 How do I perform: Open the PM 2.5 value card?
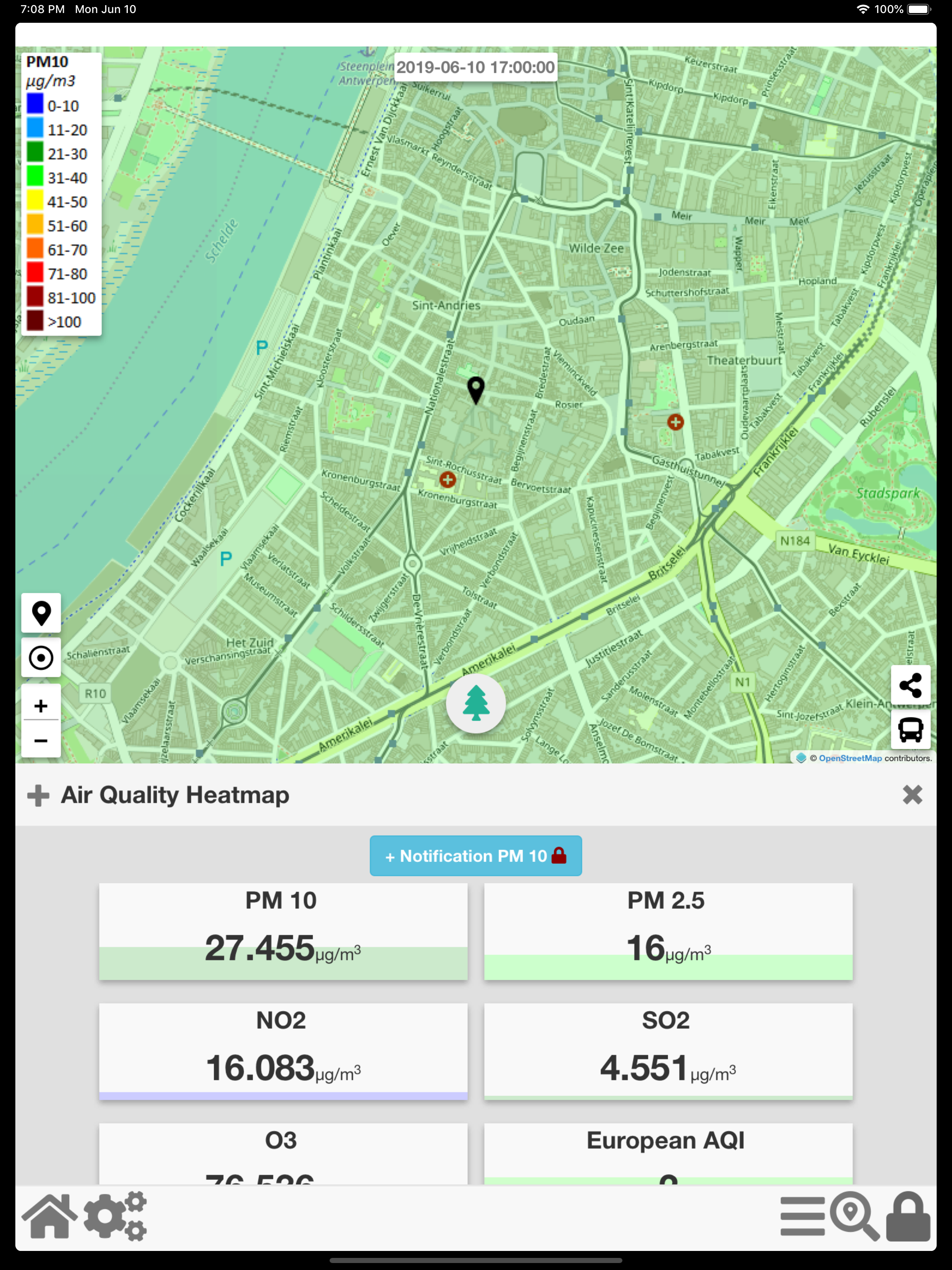668,931
